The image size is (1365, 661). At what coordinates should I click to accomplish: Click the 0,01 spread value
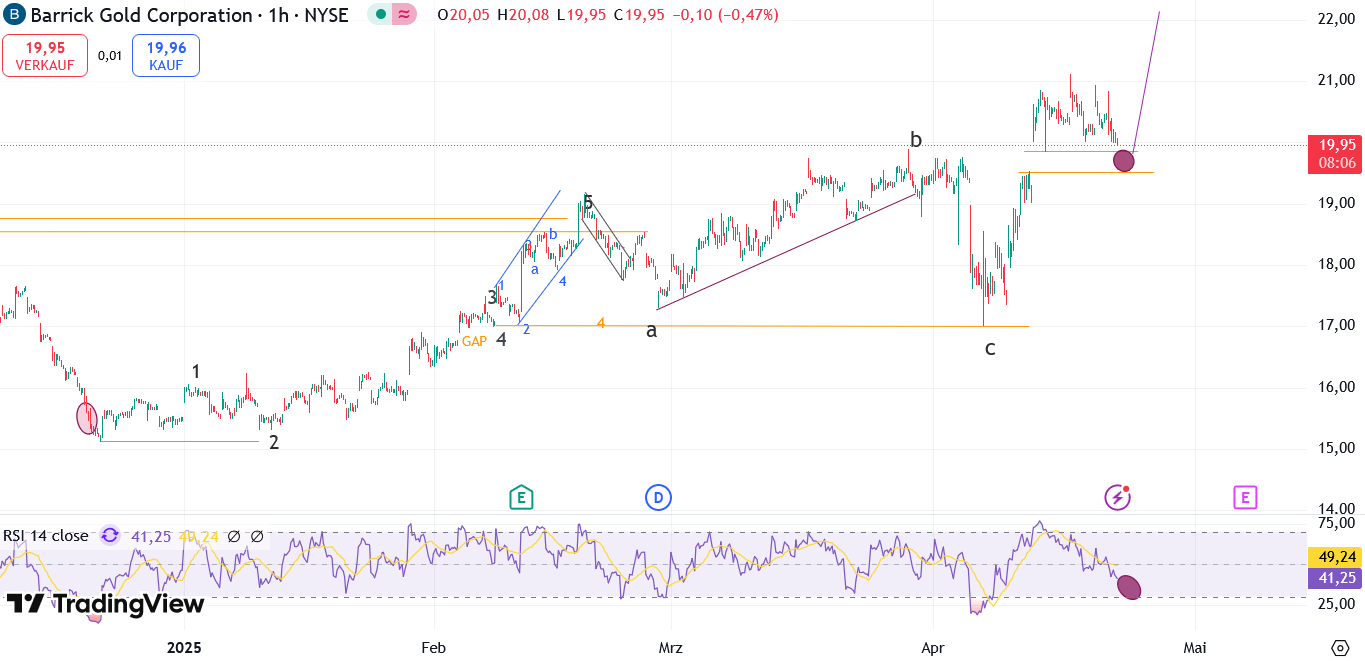pos(110,56)
